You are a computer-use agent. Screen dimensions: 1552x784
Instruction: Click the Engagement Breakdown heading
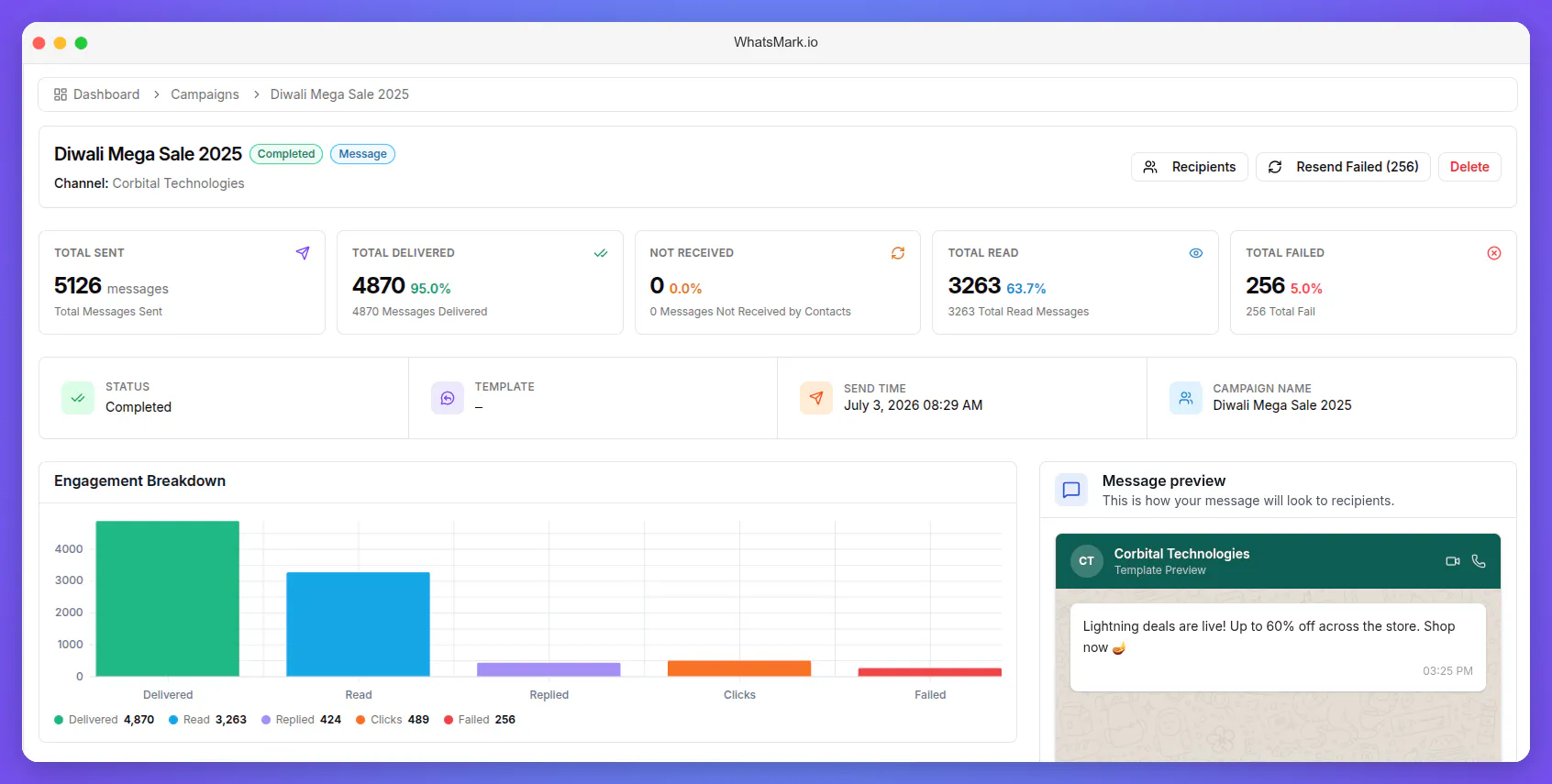(x=139, y=481)
